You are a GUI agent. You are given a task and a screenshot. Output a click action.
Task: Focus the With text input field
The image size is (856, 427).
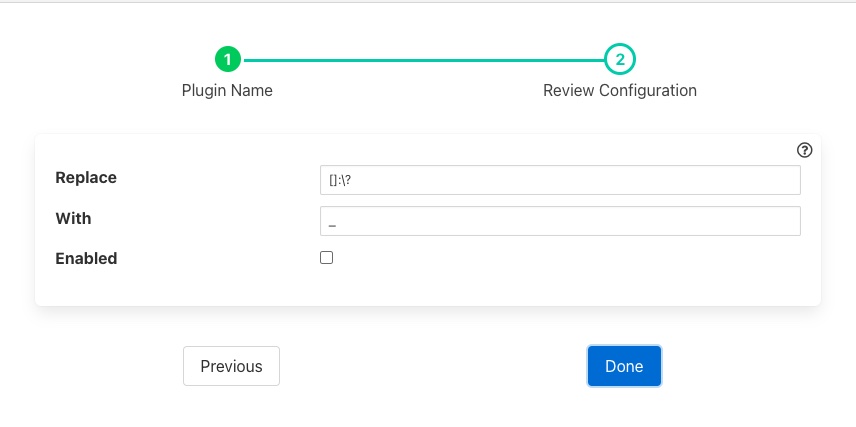pos(560,221)
